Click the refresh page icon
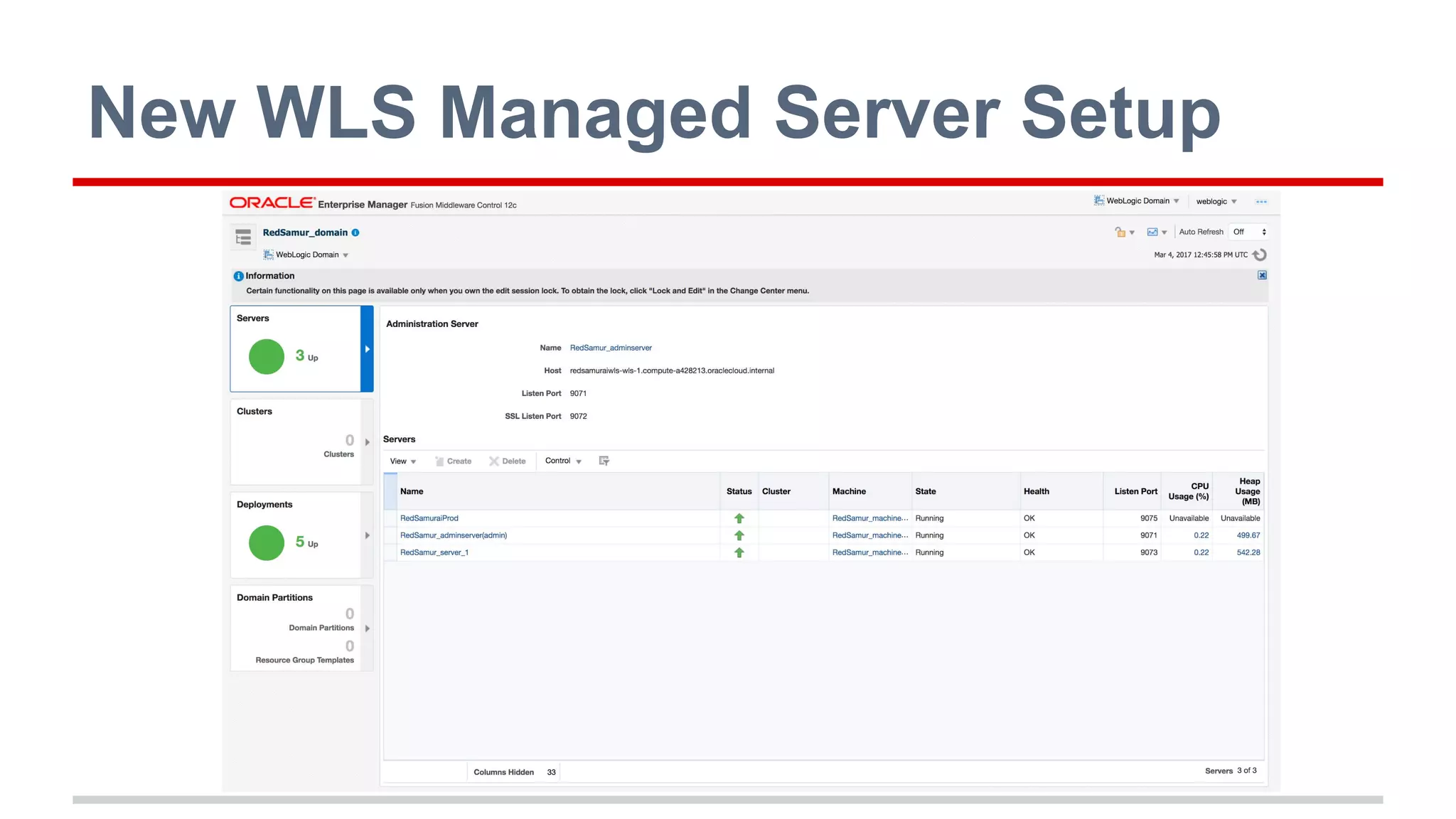 [1259, 255]
